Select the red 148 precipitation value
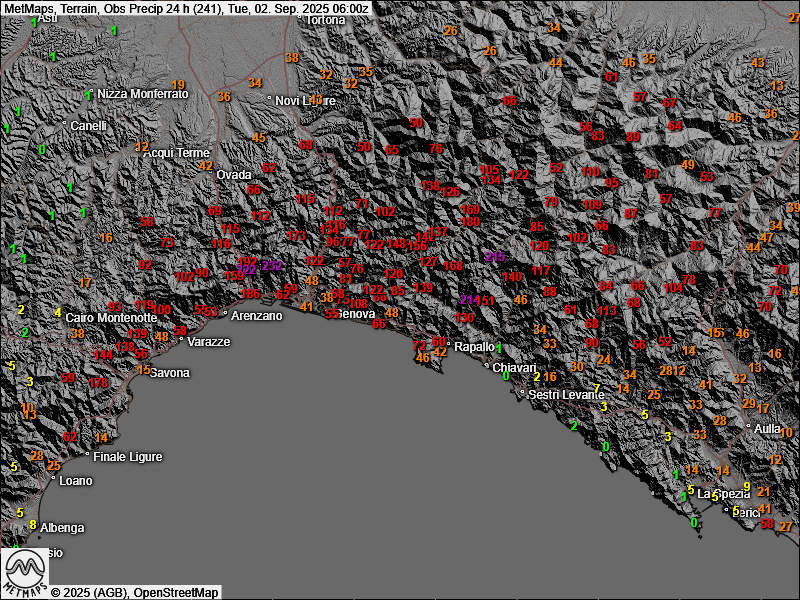The width and height of the screenshot is (800, 600). point(396,243)
